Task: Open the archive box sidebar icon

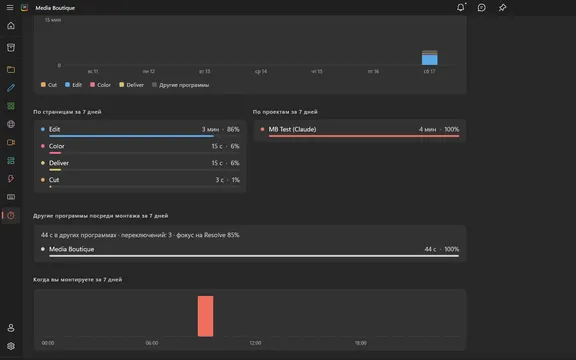Action: (x=11, y=48)
